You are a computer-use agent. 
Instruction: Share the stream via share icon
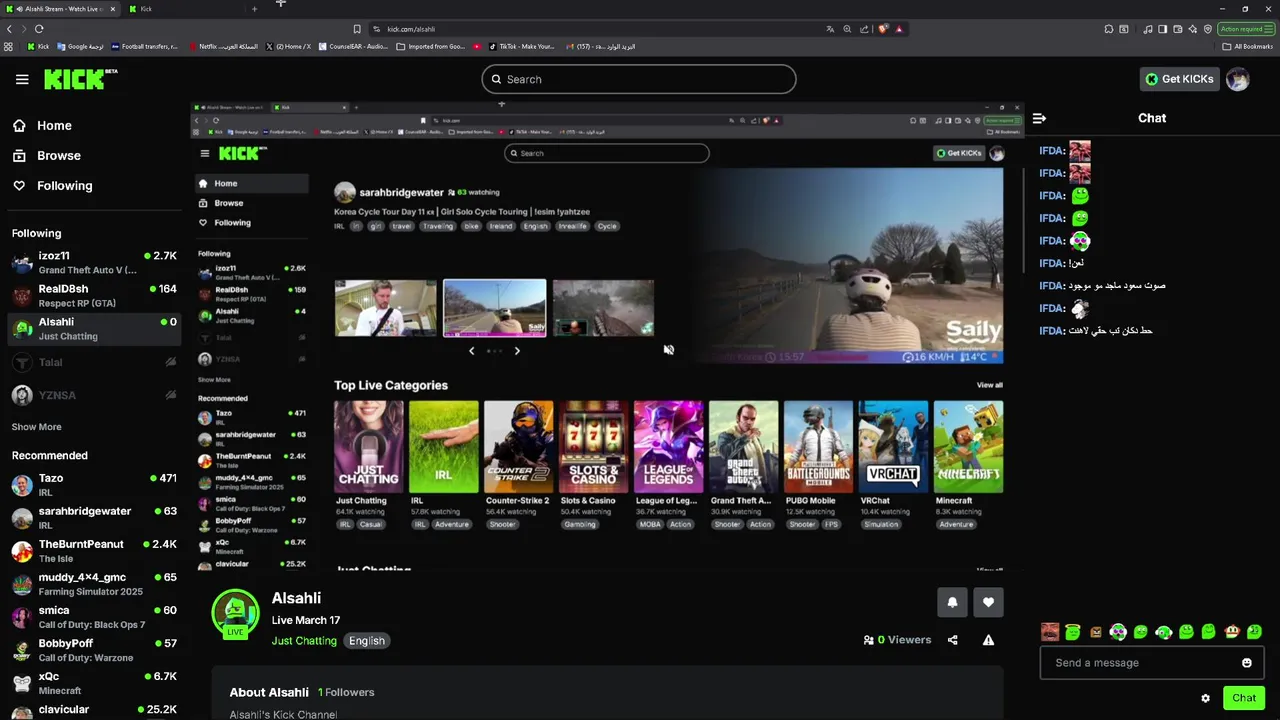click(952, 640)
